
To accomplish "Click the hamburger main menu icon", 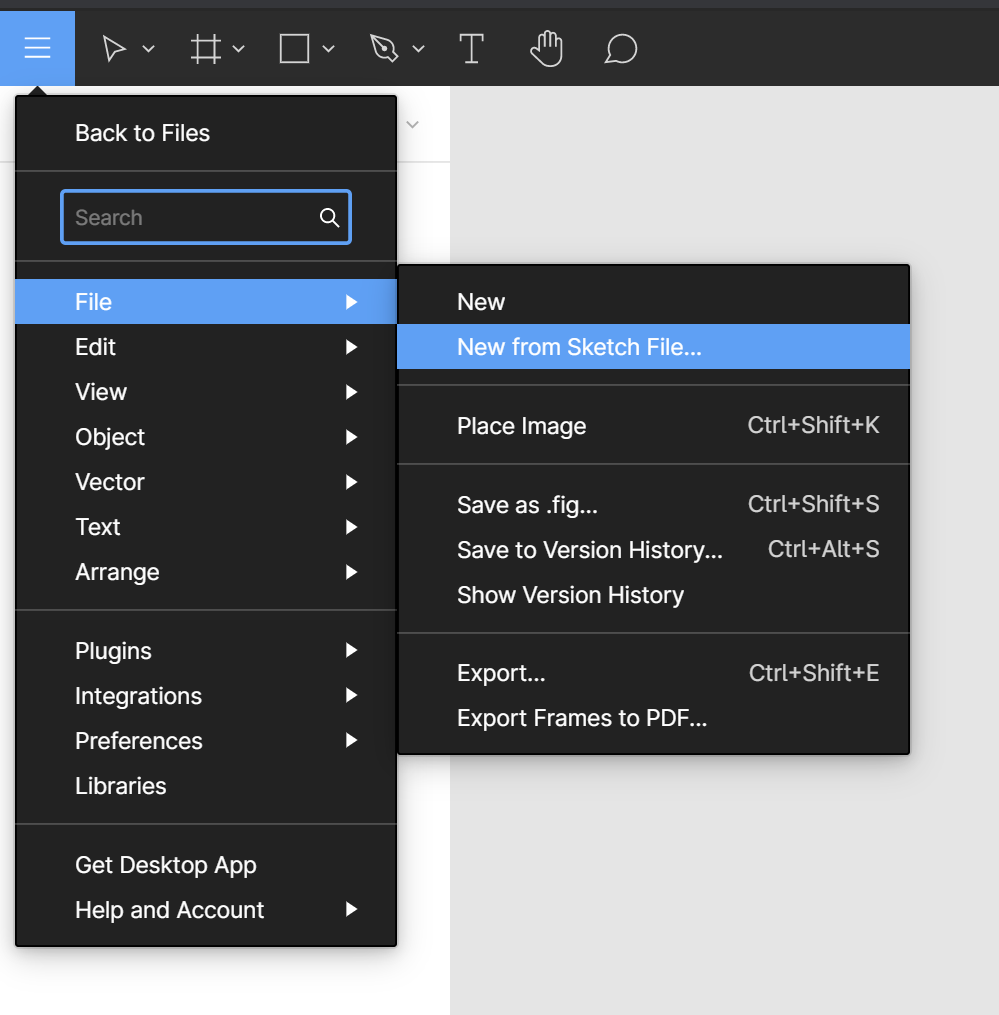I will (38, 48).
